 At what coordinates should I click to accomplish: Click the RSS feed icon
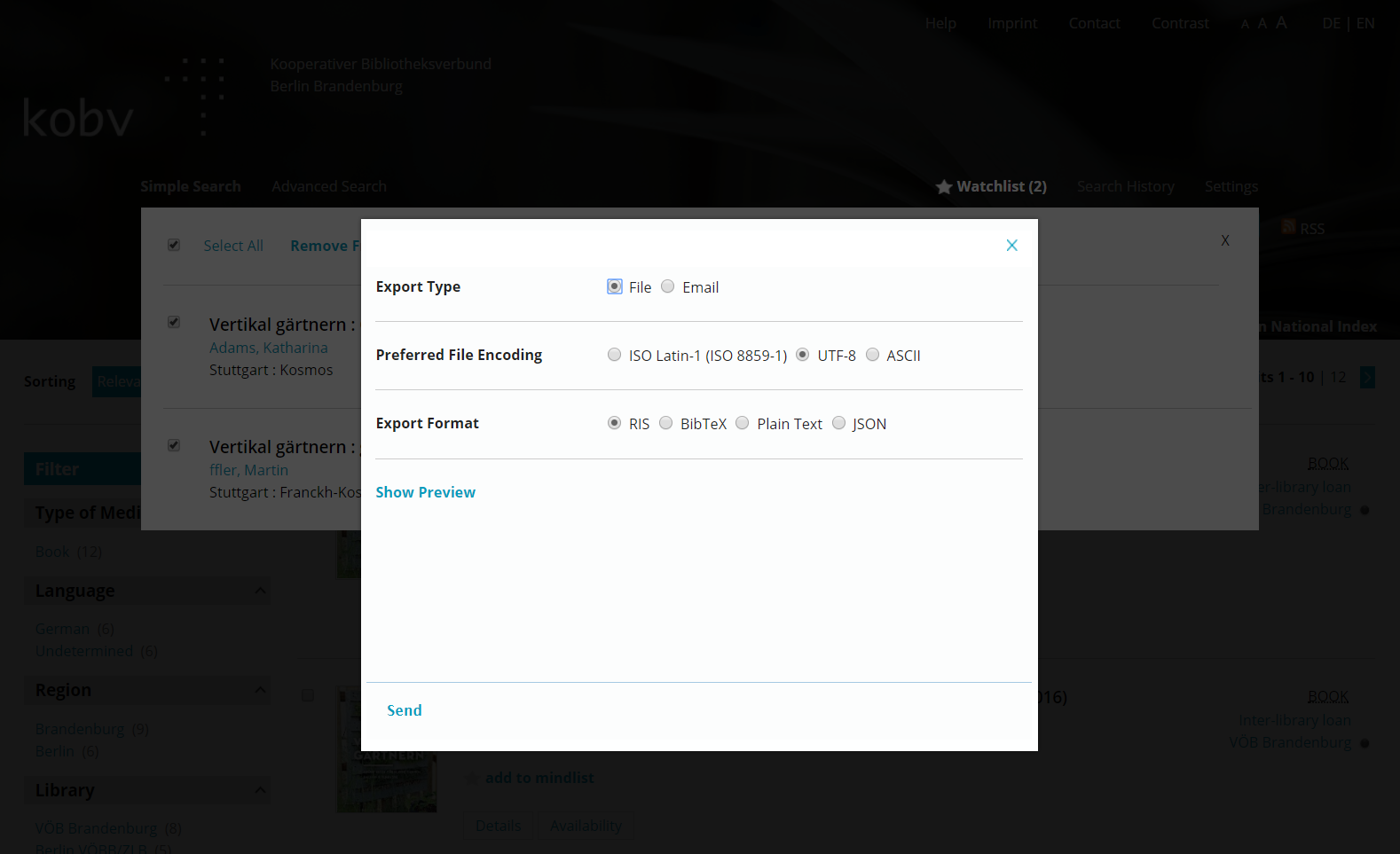(1288, 227)
